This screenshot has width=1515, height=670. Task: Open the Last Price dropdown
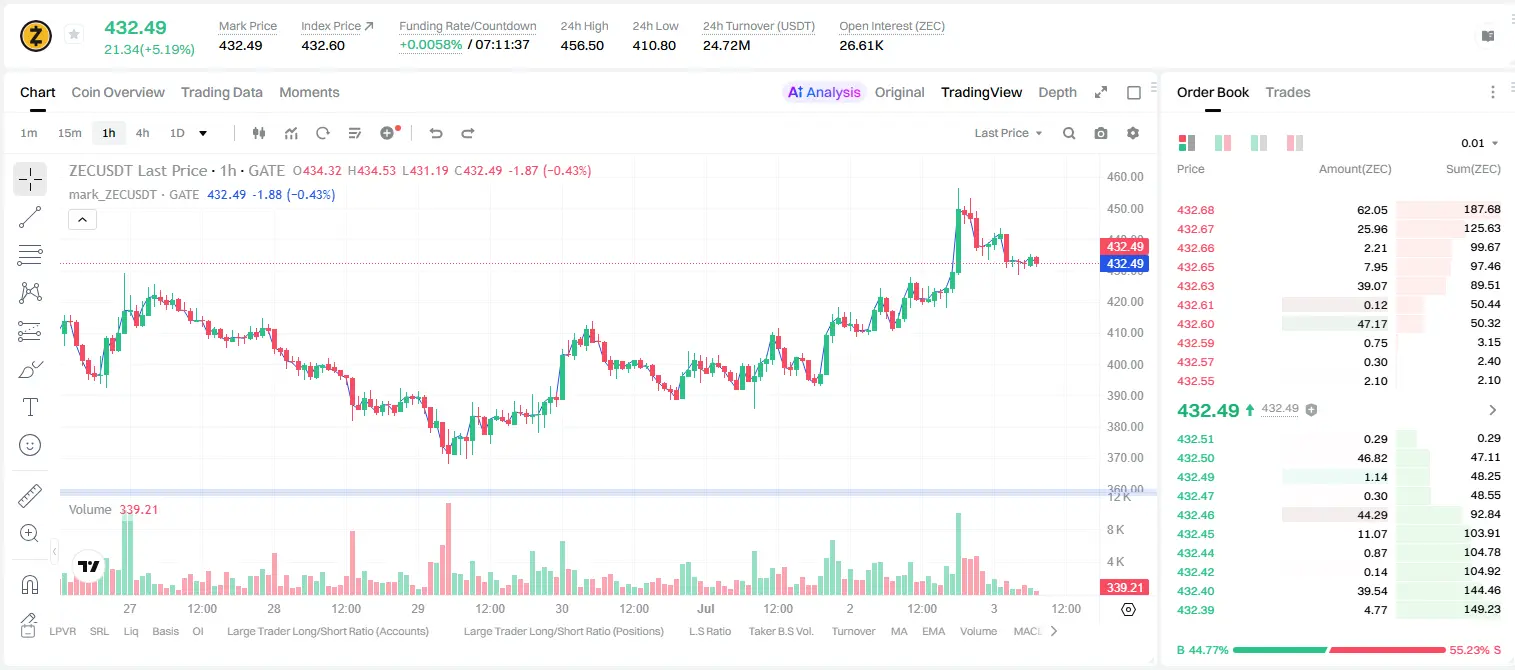pyautogui.click(x=1008, y=133)
